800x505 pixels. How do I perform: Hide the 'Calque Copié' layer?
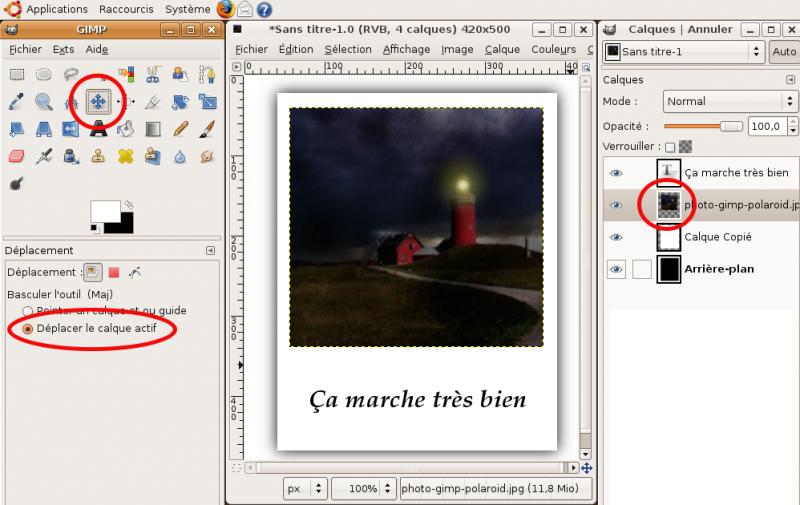tap(616, 237)
